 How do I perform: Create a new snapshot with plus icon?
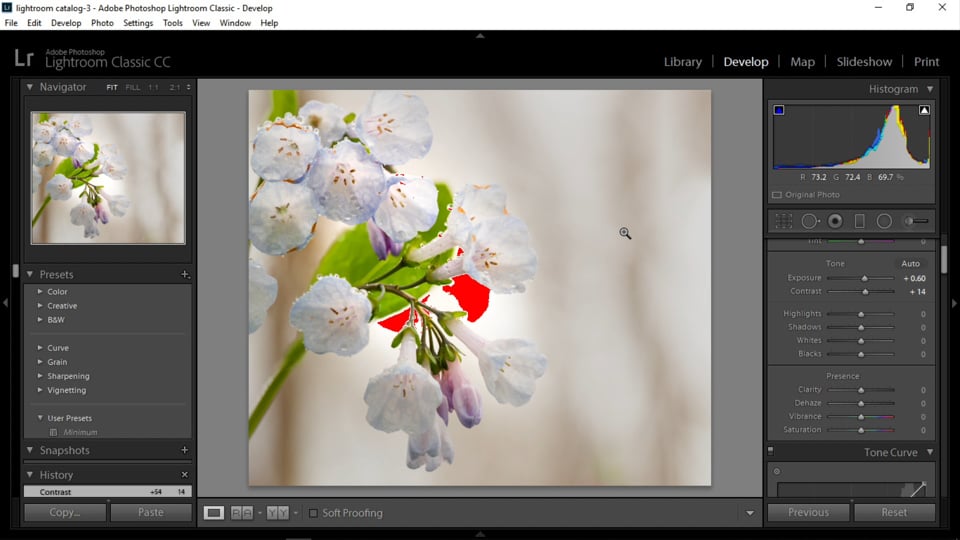click(x=184, y=450)
